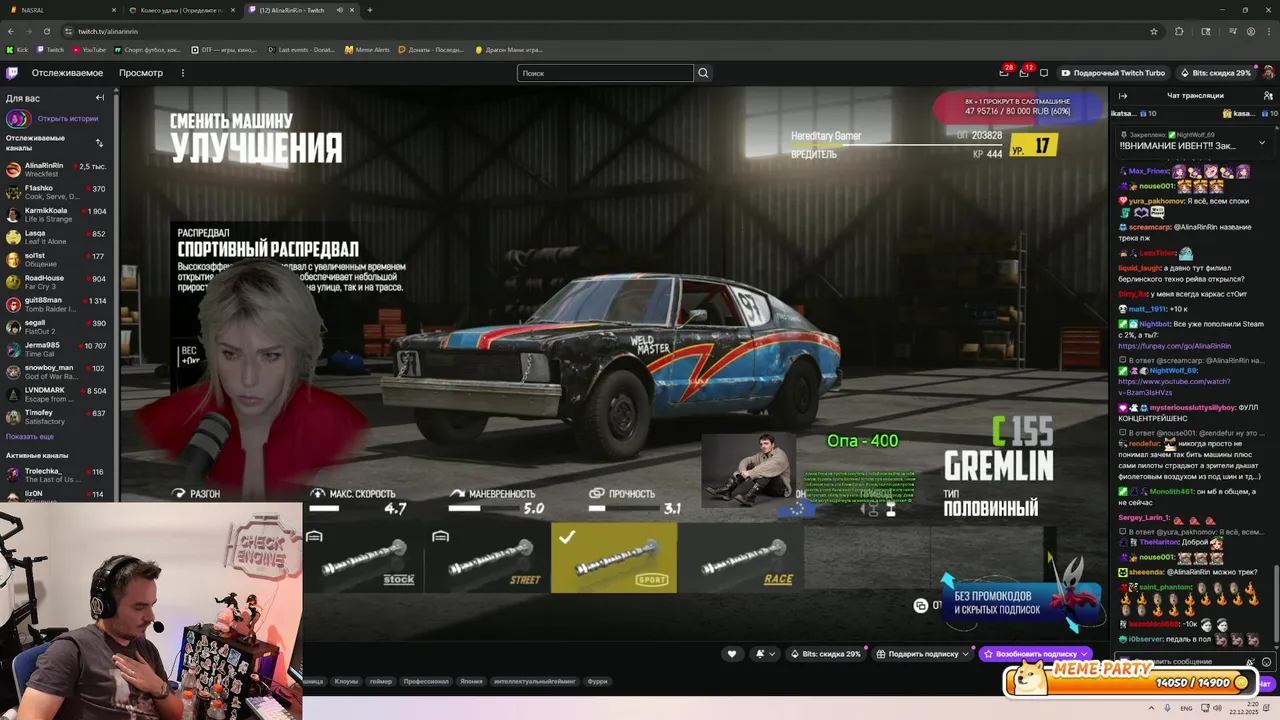
Task: Collapse the Для вас sidebar
Action: (100, 98)
